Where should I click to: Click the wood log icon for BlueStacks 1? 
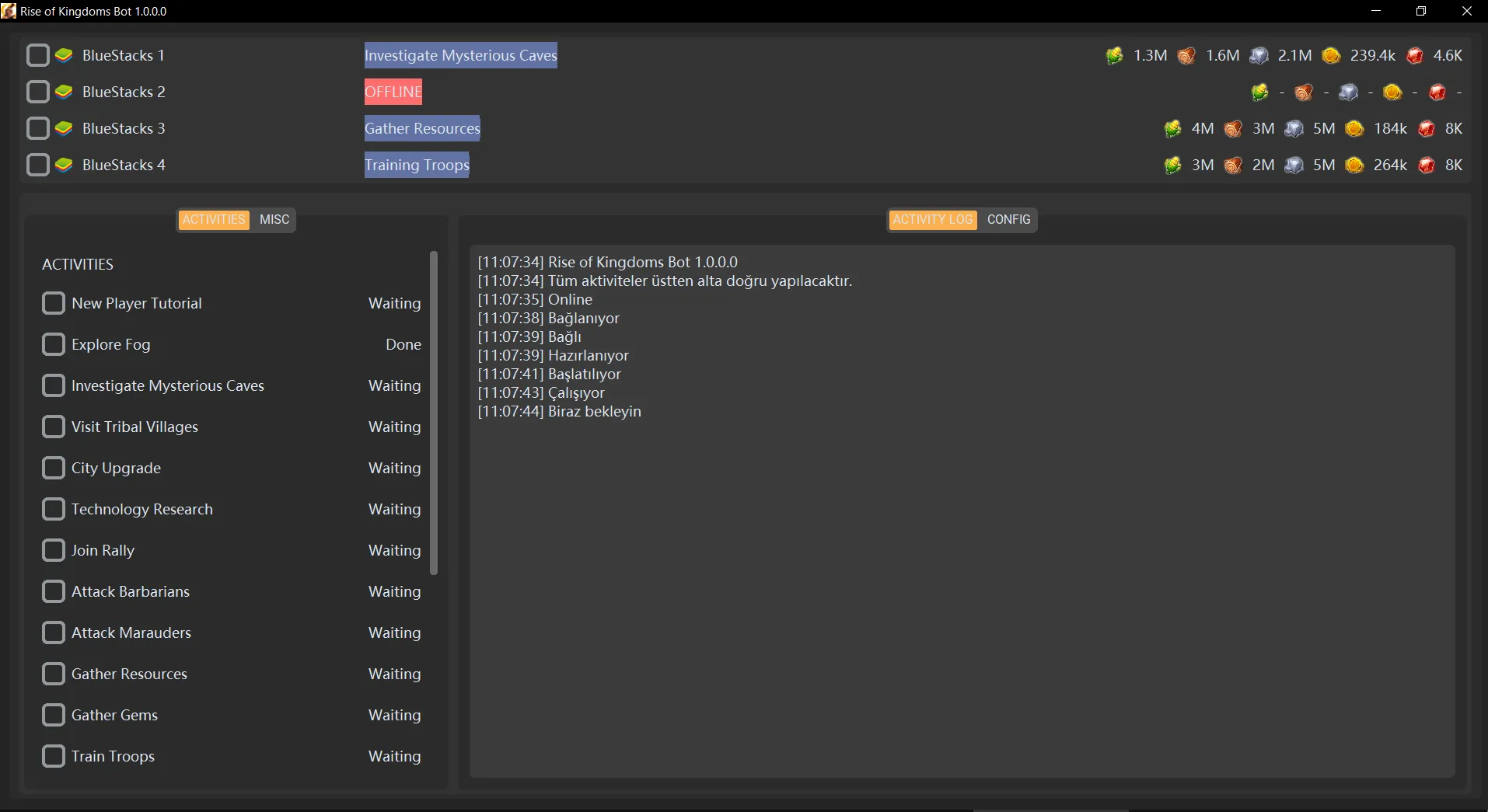click(1186, 56)
